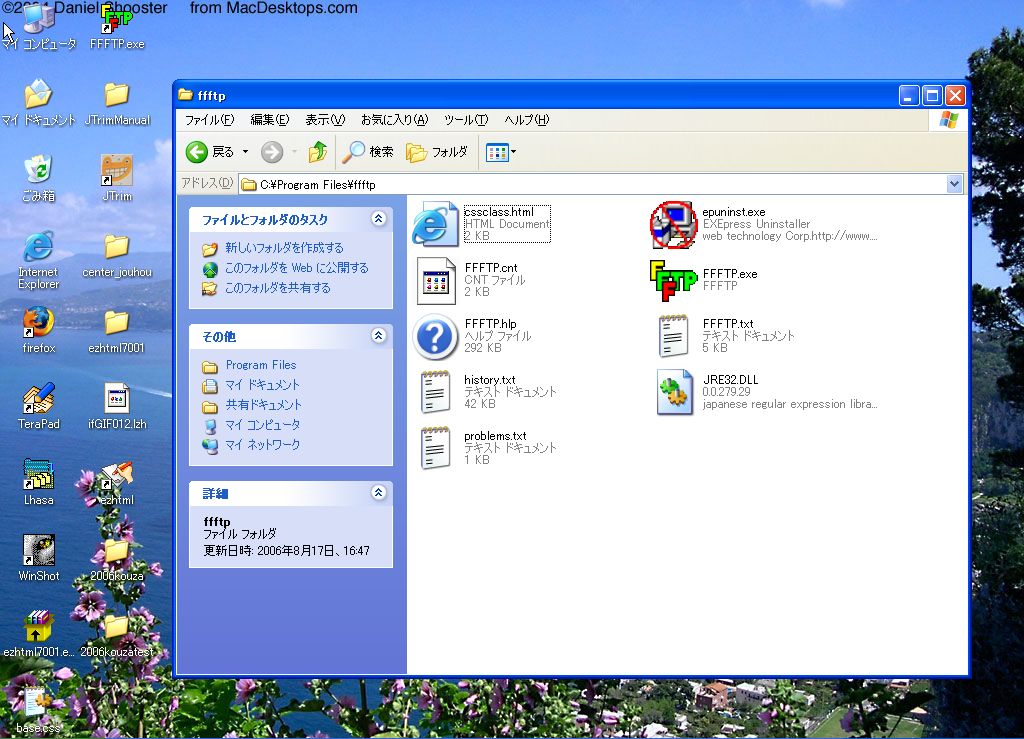The image size is (1024, 739).
Task: Open the Views toolbar dropdown
Action: pyautogui.click(x=501, y=152)
